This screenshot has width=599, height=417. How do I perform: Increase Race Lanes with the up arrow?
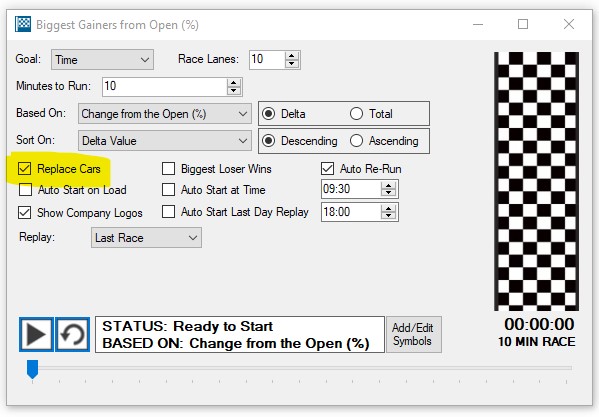(x=292, y=56)
